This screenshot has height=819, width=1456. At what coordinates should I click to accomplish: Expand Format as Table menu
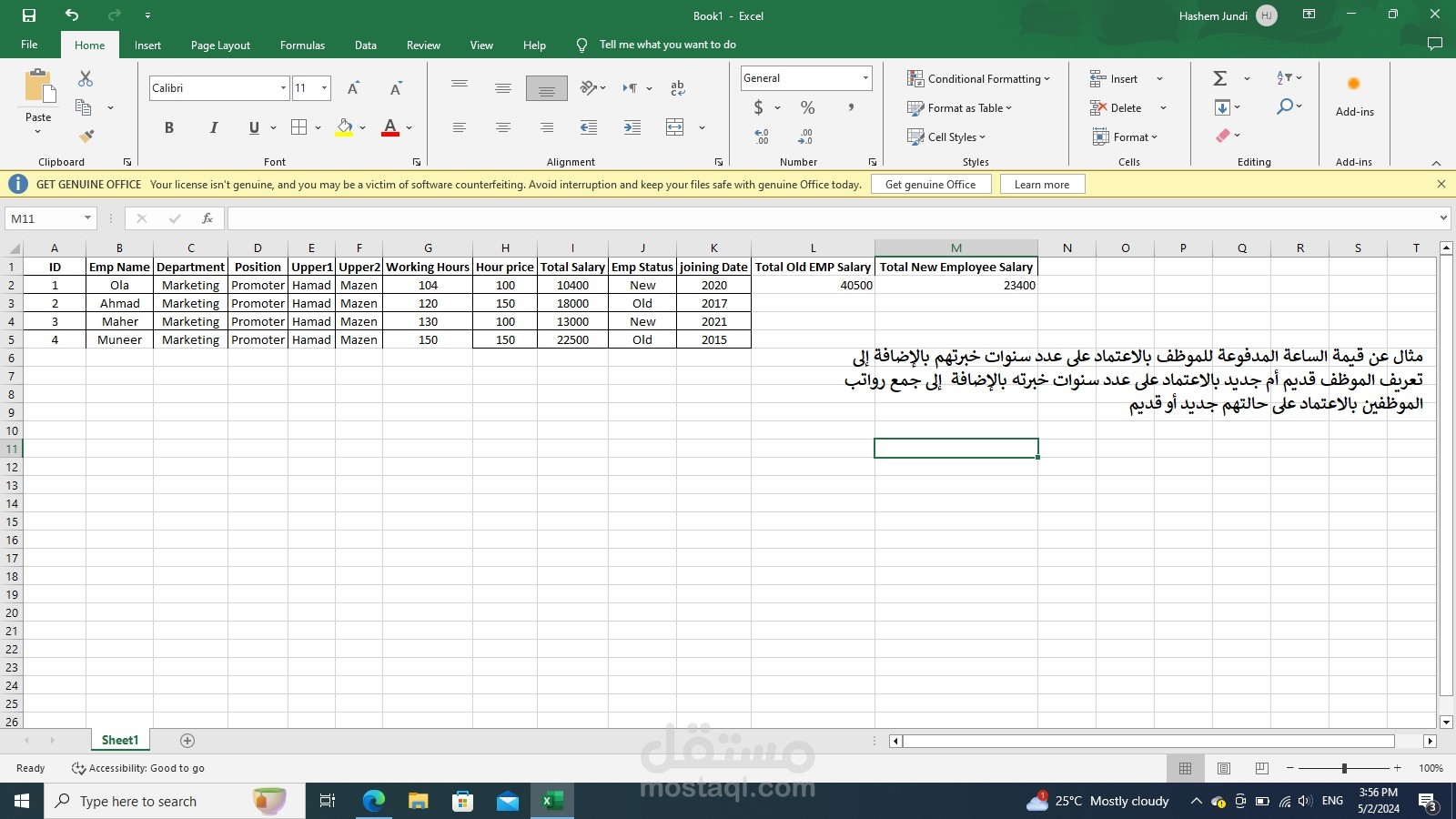[959, 108]
